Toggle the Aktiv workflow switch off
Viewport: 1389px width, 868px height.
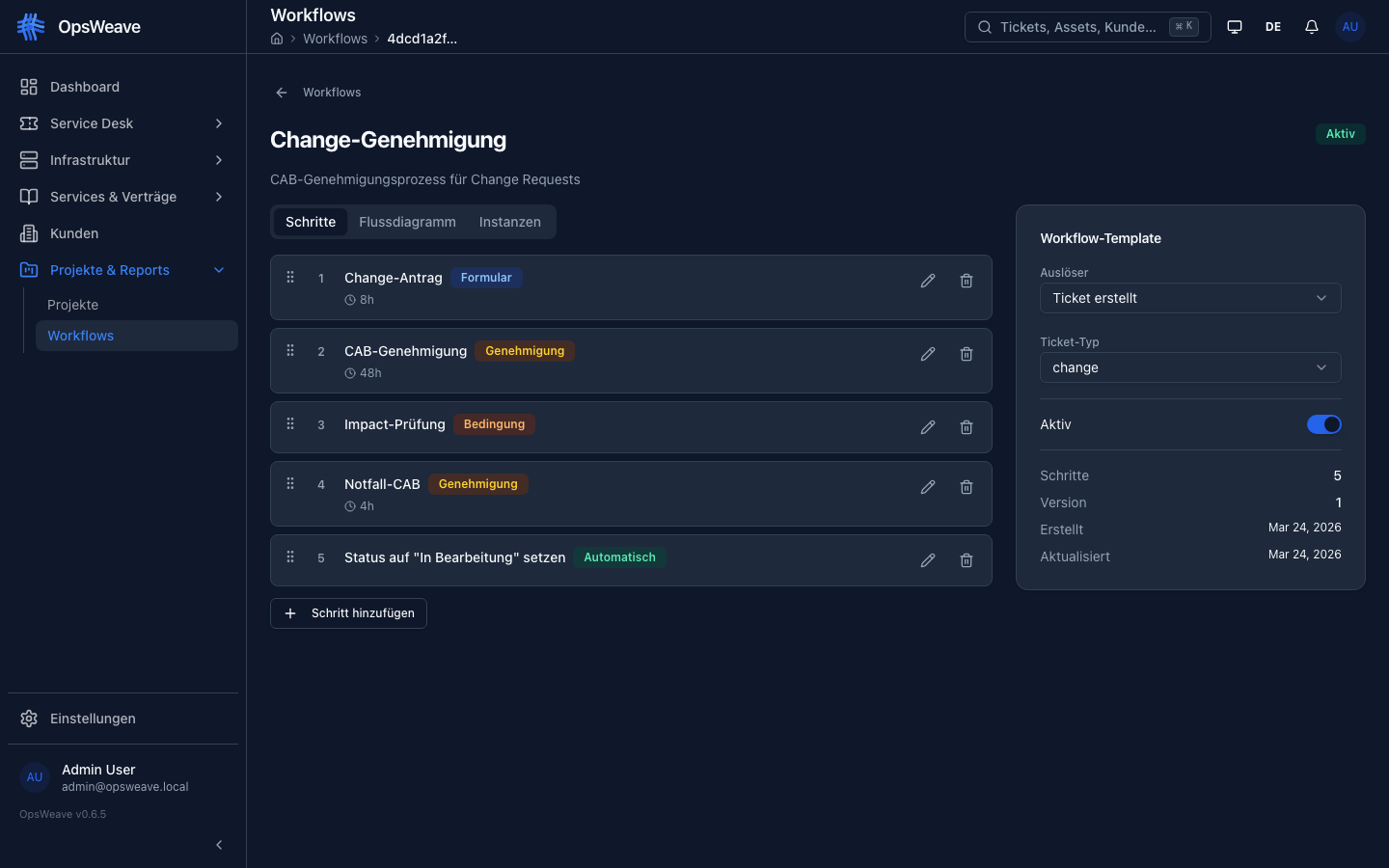point(1324,424)
